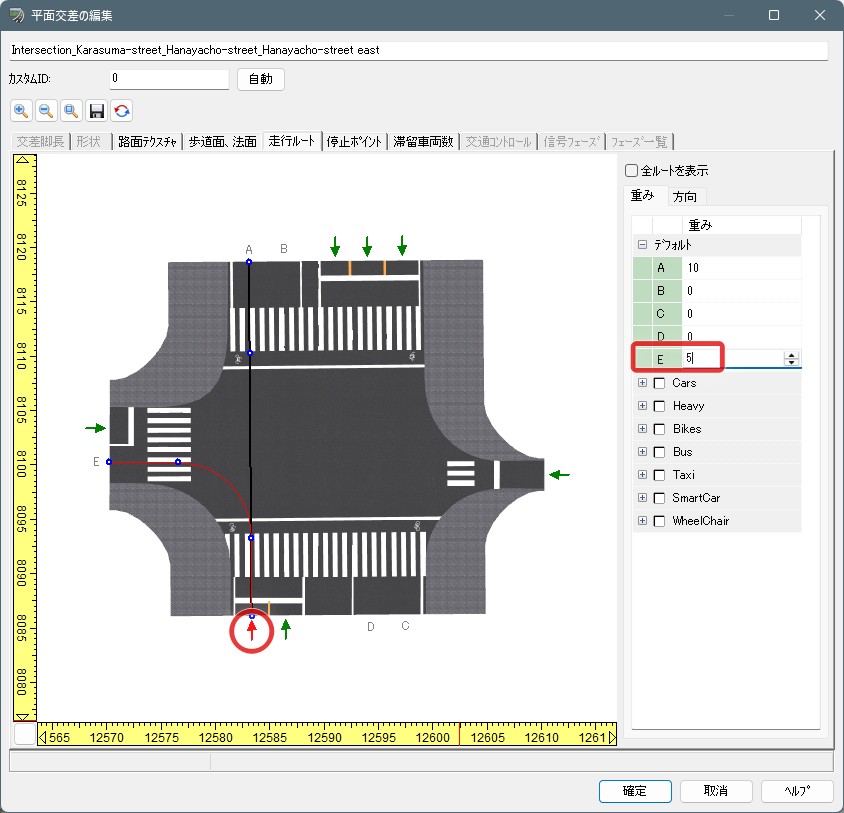844x813 pixels.
Task: Check the Cars vehicle type checkbox
Action: click(x=659, y=383)
